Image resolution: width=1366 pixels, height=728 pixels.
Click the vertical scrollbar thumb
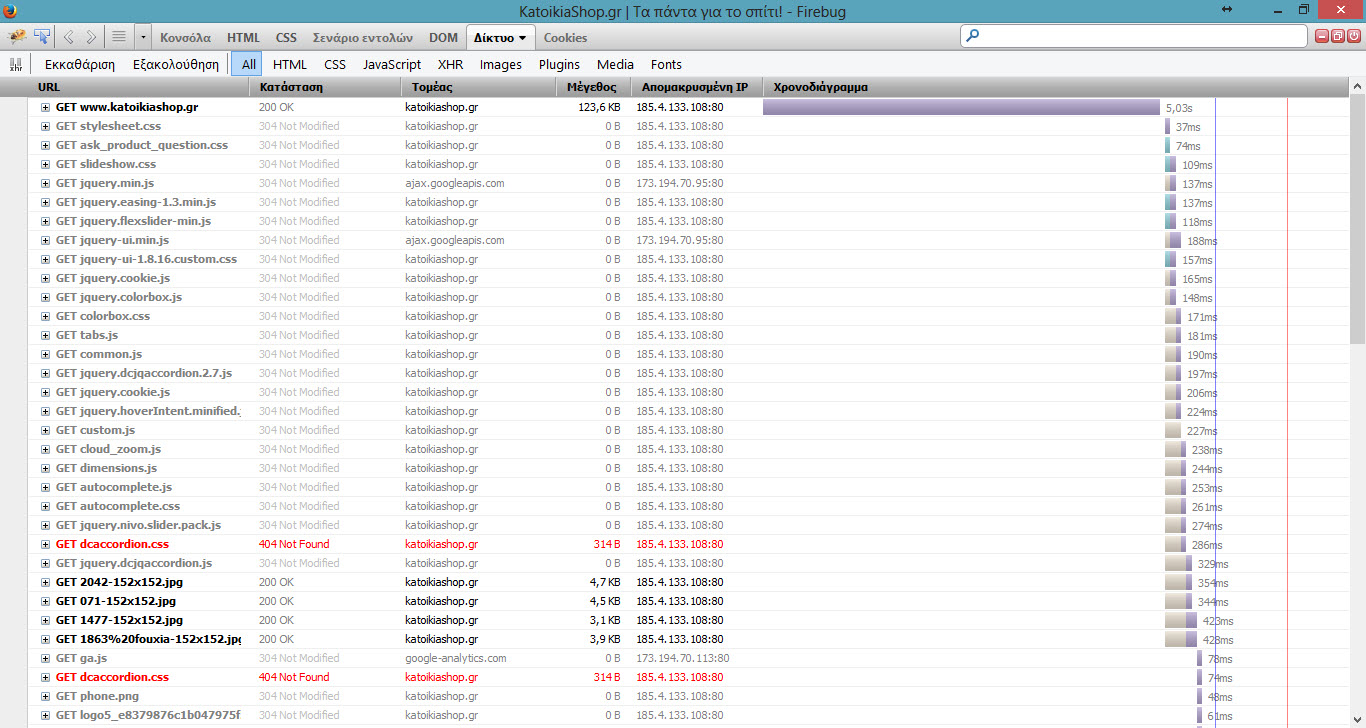point(1357,220)
